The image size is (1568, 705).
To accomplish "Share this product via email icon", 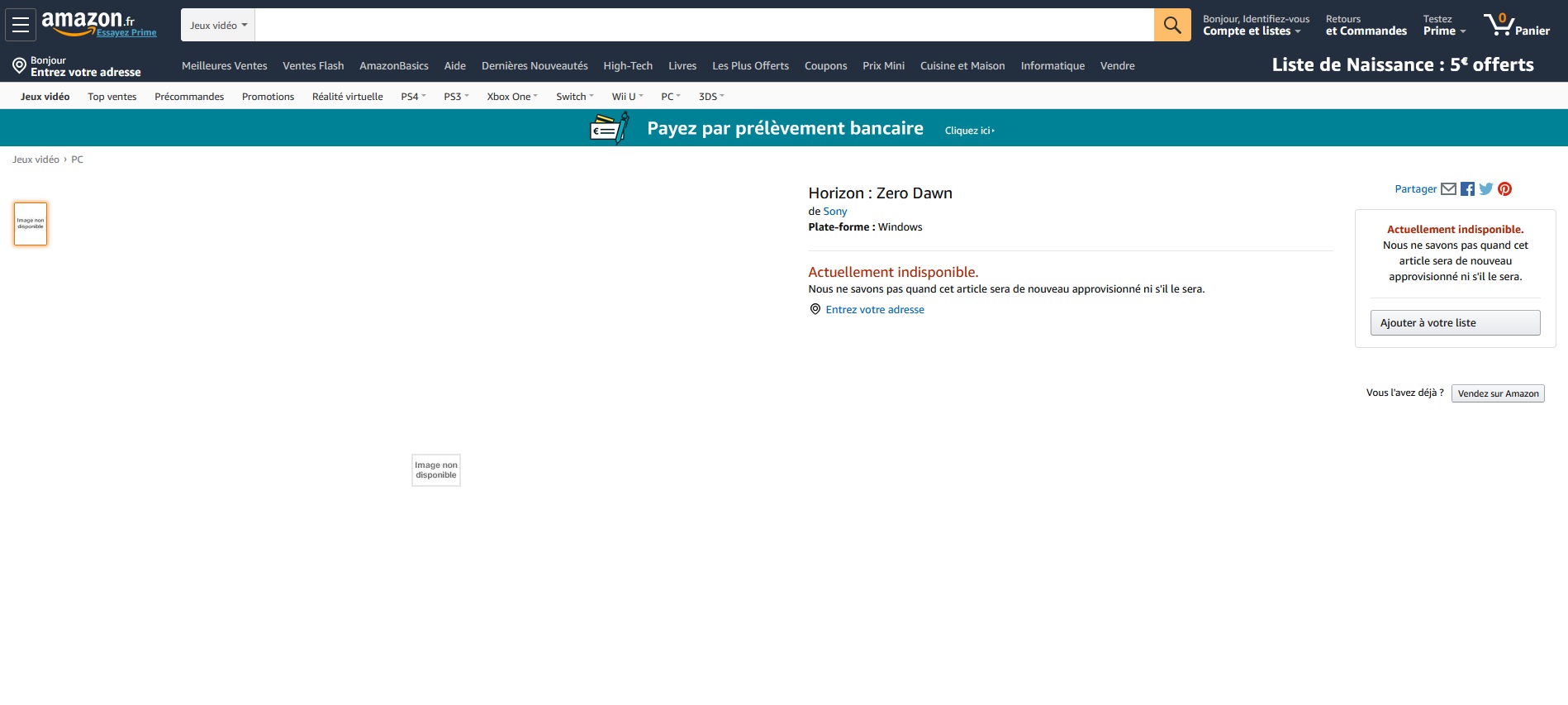I will [x=1448, y=189].
